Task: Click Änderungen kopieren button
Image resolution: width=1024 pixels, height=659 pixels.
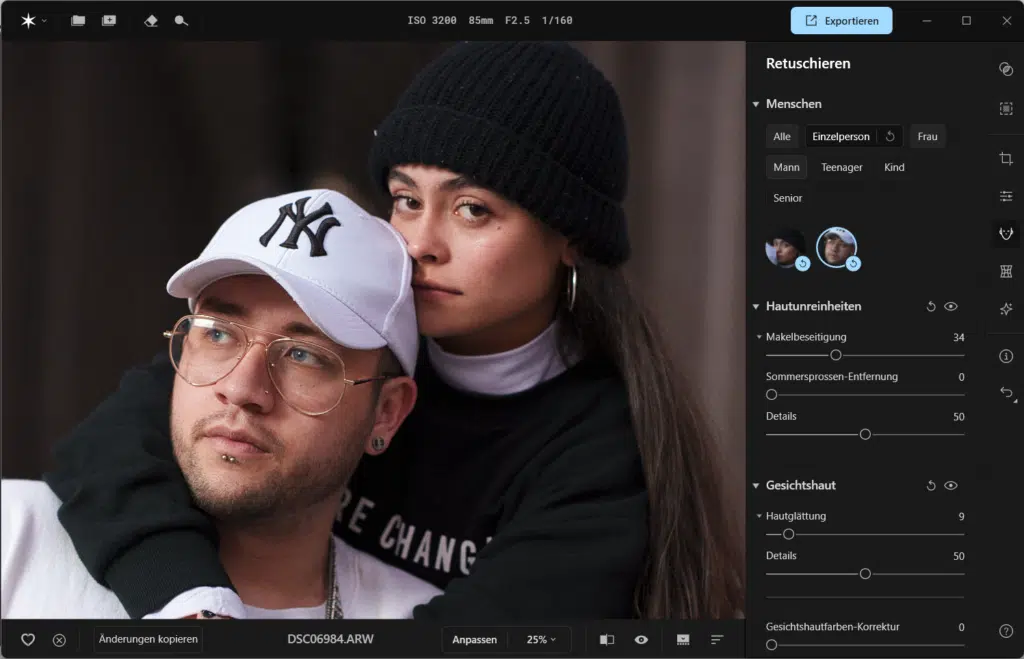Action: (148, 639)
